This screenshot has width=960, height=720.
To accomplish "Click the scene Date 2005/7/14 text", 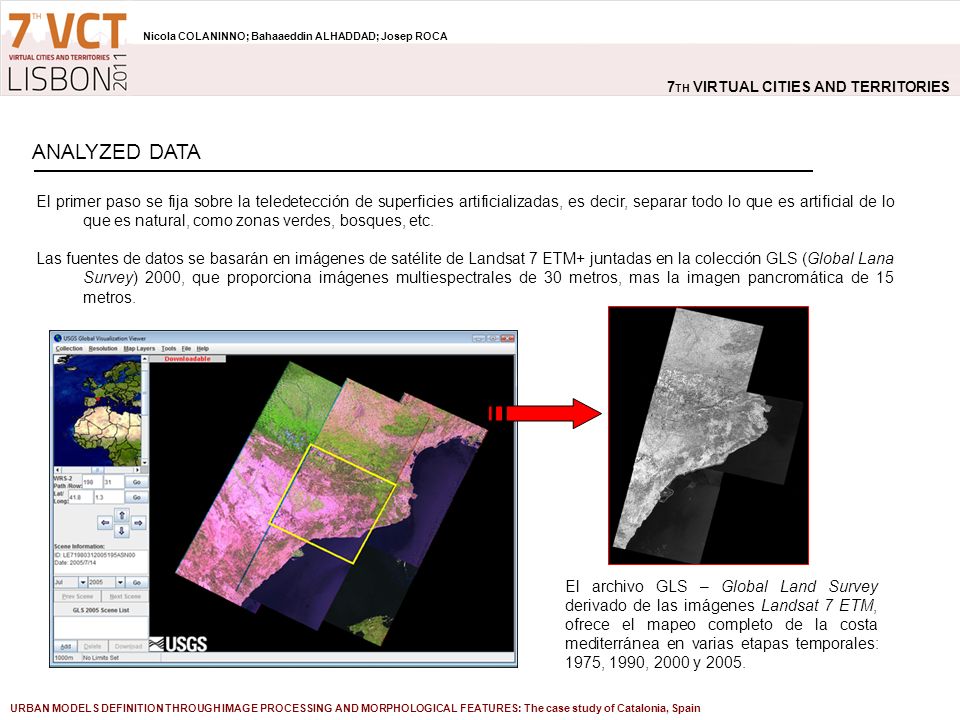I will pos(76,562).
